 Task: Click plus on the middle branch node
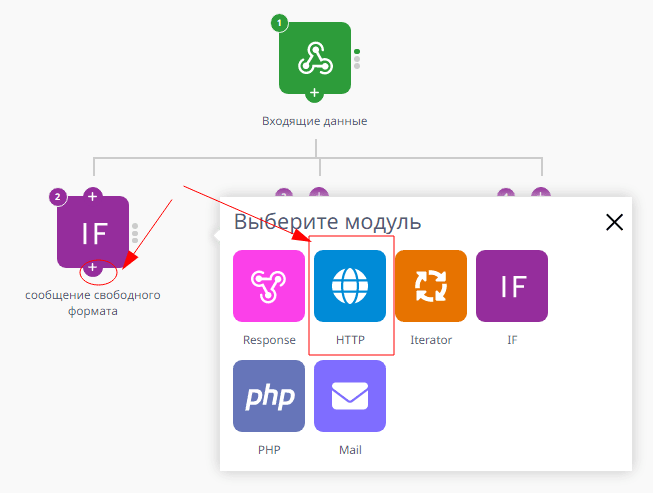pyautogui.click(x=318, y=195)
